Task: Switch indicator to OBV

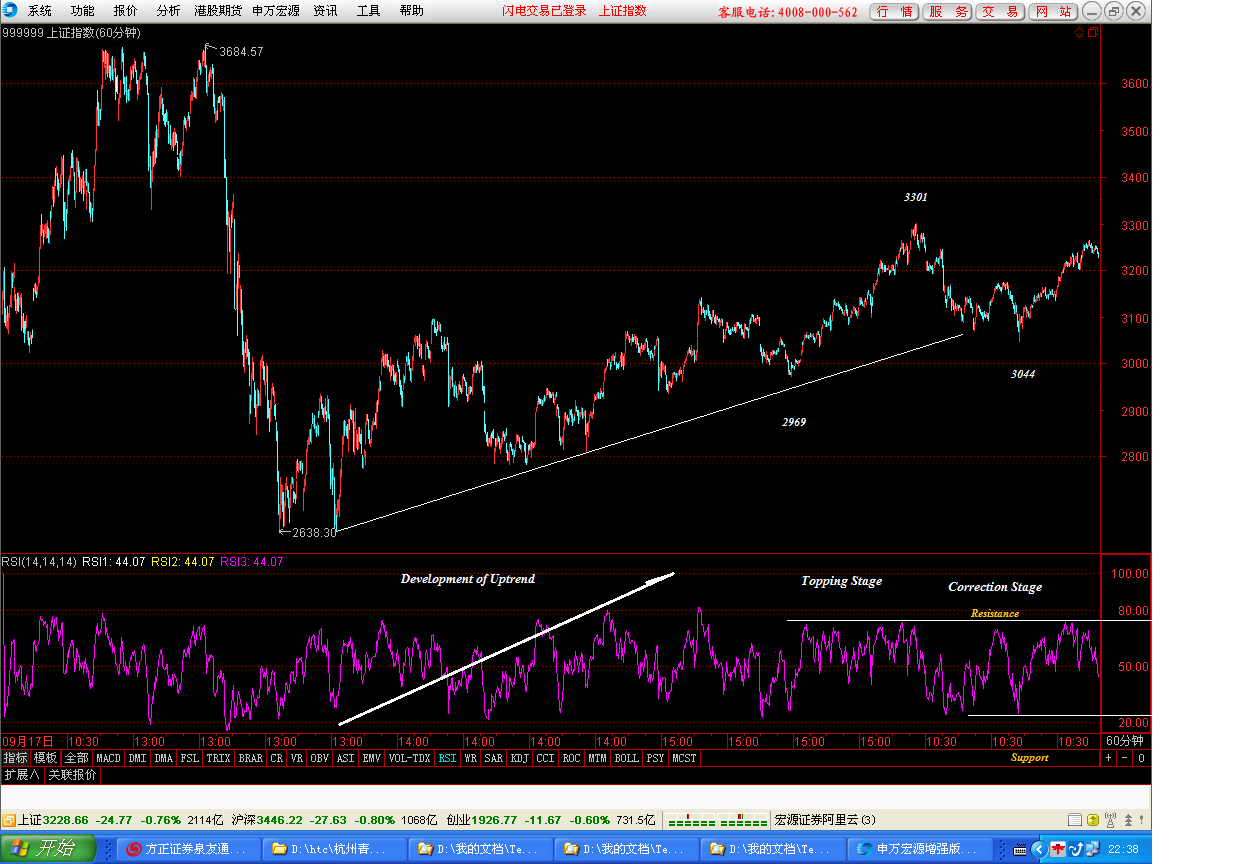Action: tap(319, 758)
